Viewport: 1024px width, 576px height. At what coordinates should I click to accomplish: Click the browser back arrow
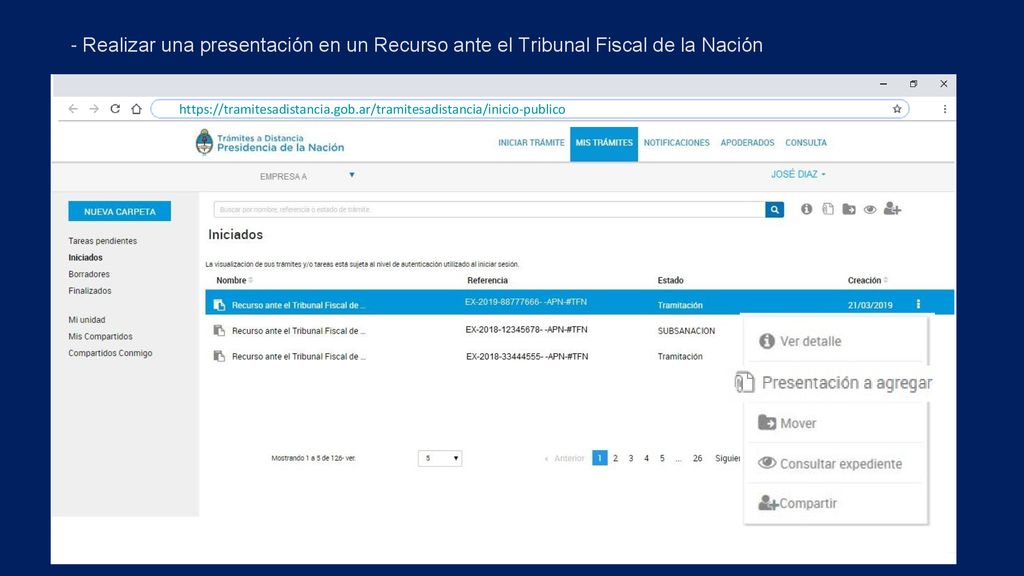click(73, 109)
